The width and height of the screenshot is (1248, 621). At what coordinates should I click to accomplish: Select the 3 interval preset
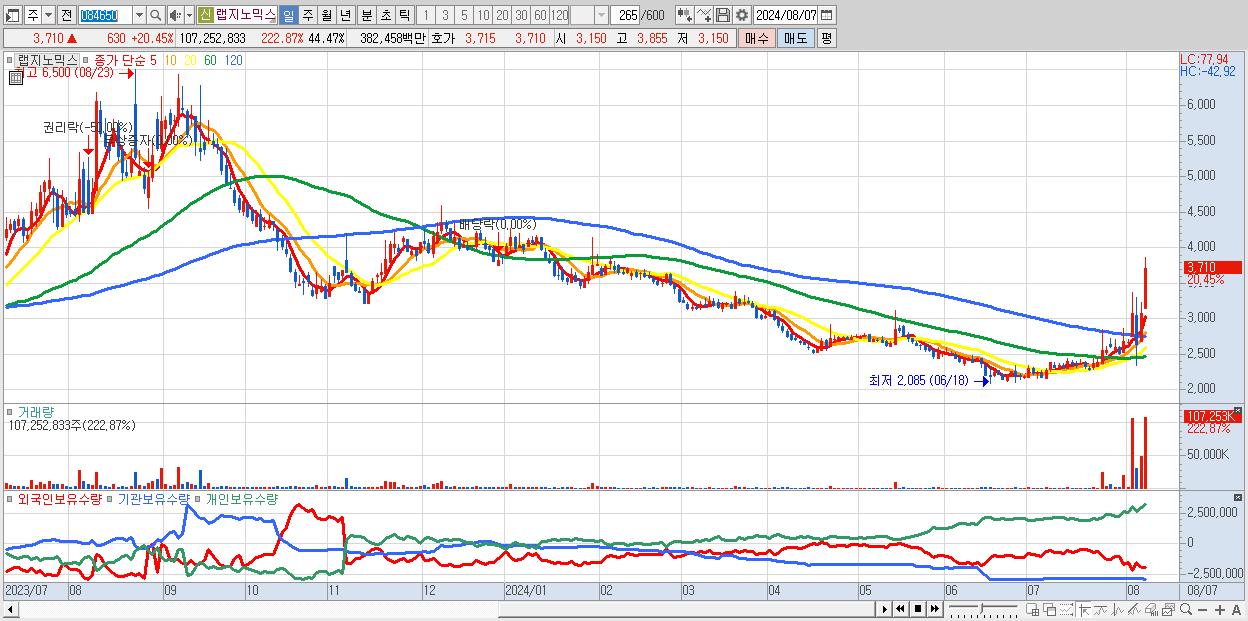pos(445,15)
